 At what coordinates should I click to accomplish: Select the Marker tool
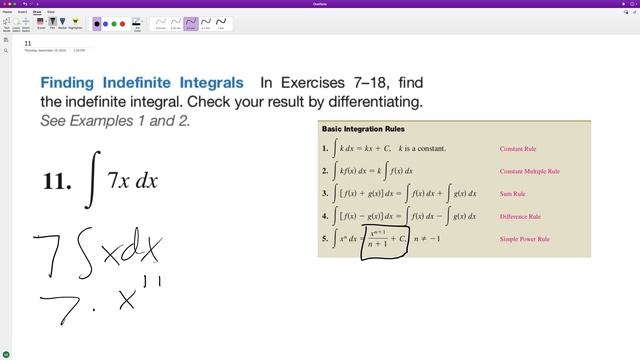click(x=62, y=23)
